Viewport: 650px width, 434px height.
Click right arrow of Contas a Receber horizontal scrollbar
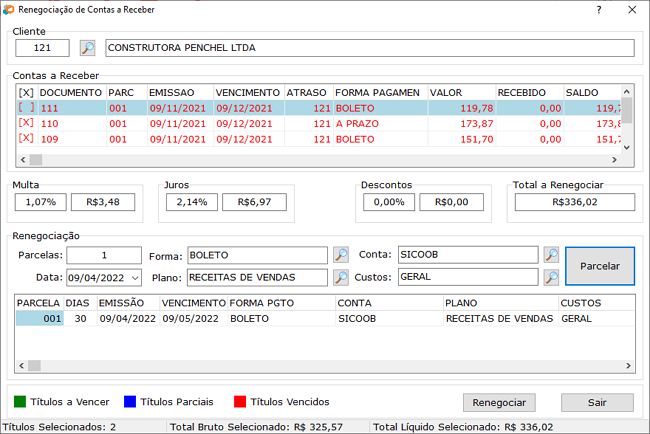(614, 160)
